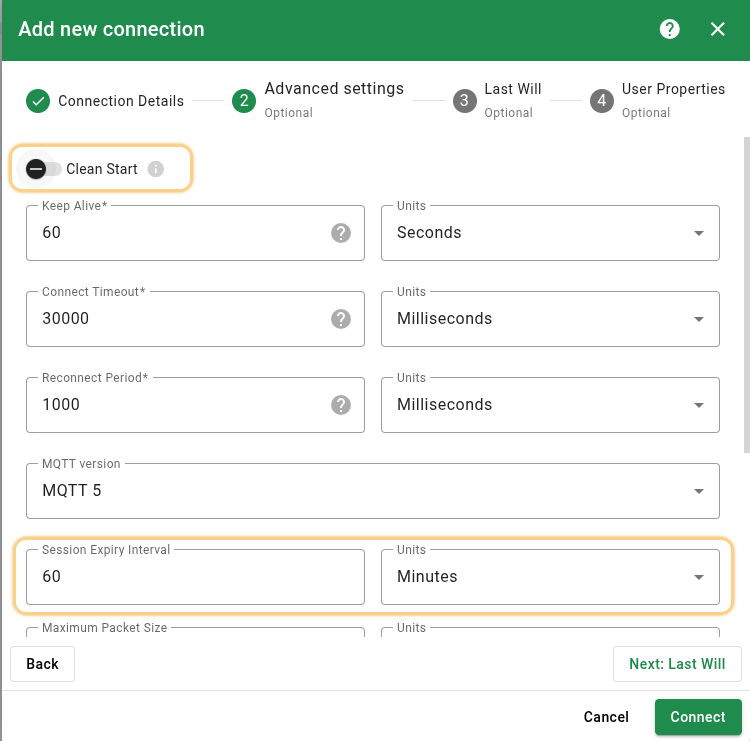
Task: Click the Session Expiry Interval input field
Action: (195, 578)
